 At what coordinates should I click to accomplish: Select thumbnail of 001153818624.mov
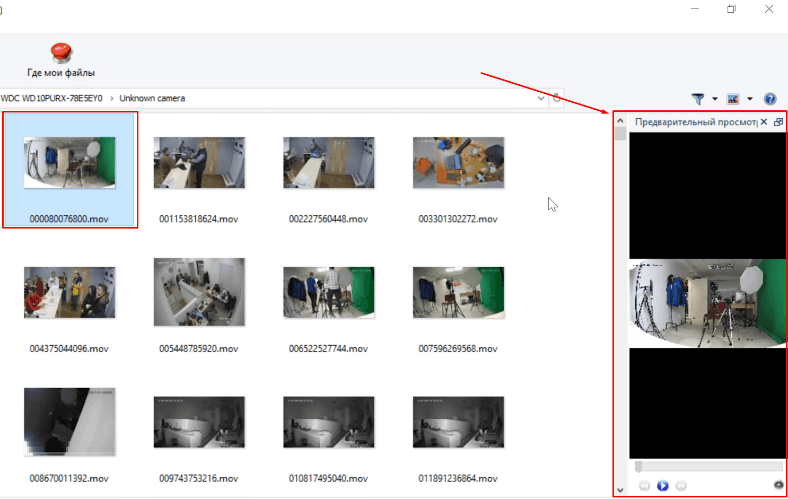click(199, 162)
